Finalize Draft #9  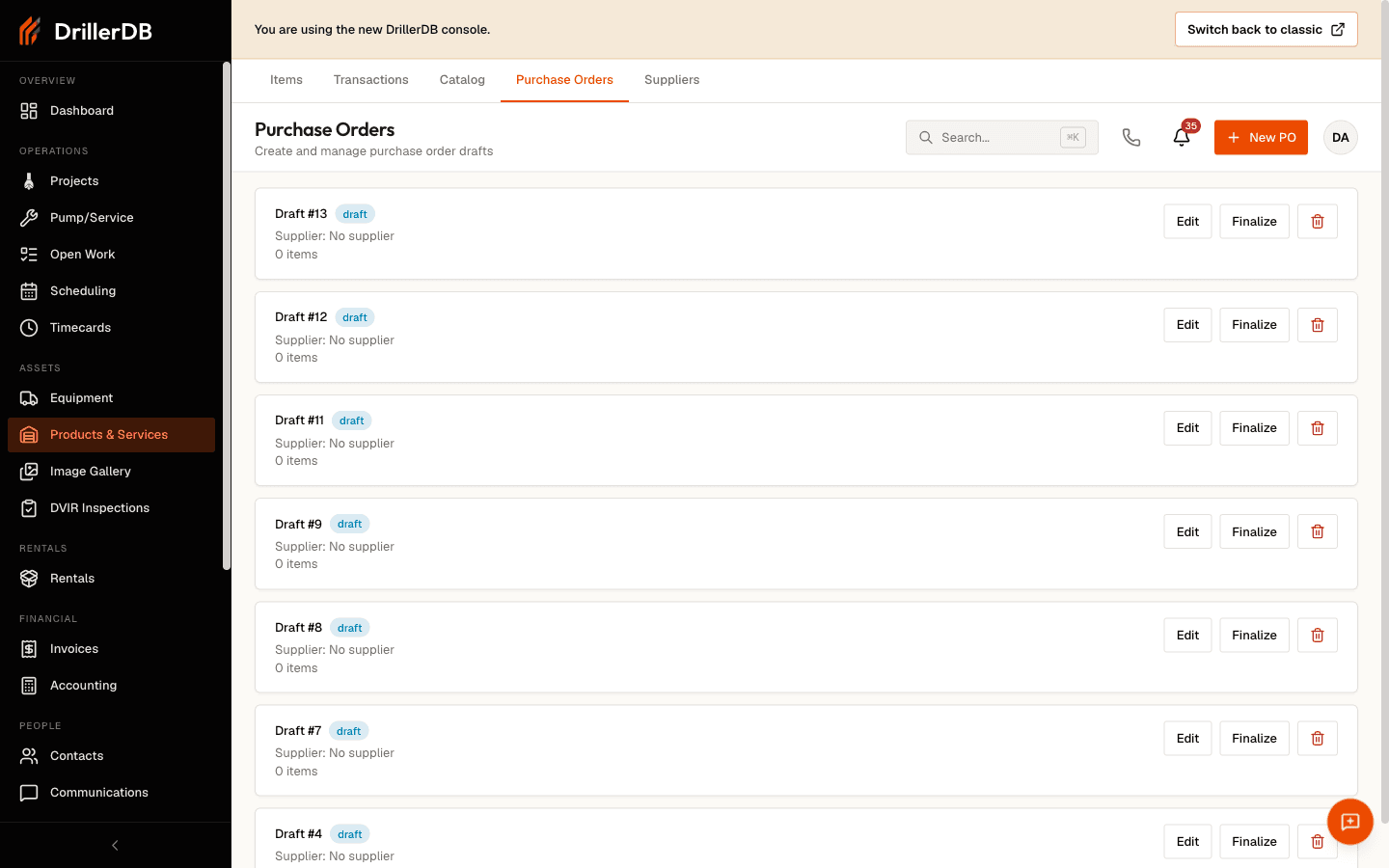click(x=1254, y=532)
